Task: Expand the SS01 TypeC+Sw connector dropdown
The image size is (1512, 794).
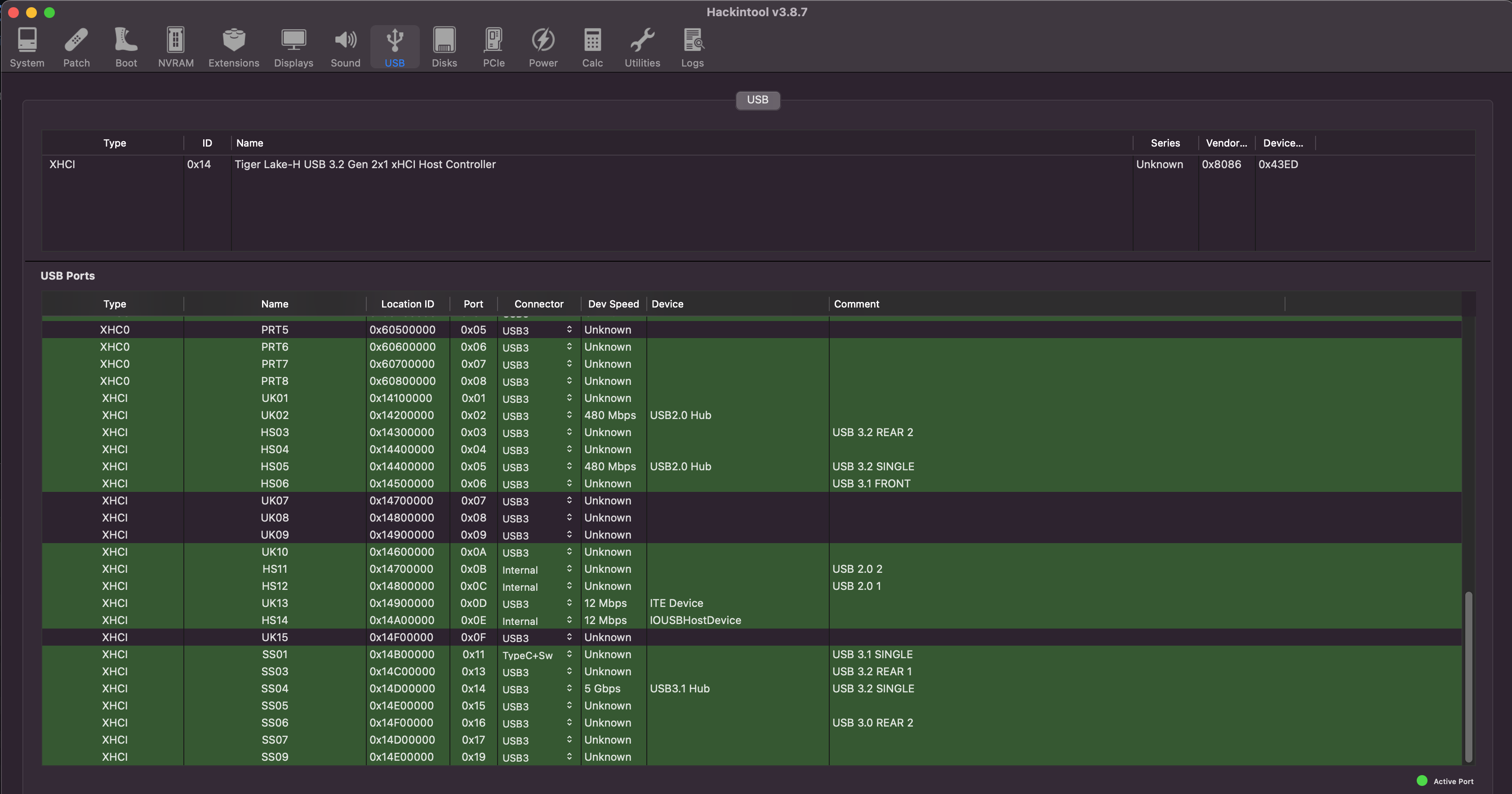Action: click(x=568, y=654)
